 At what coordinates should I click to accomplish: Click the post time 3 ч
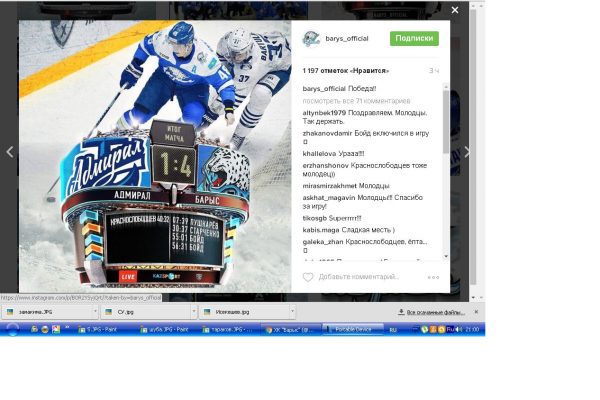pyautogui.click(x=434, y=71)
